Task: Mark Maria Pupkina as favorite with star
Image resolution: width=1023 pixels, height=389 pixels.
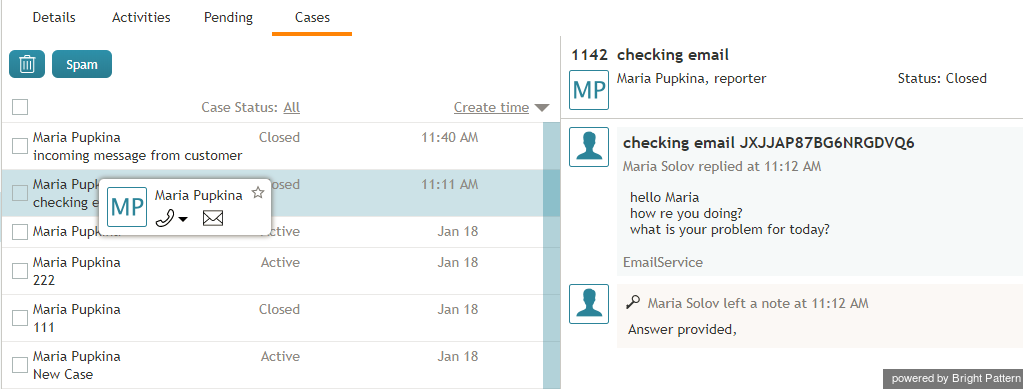Action: coord(258,193)
